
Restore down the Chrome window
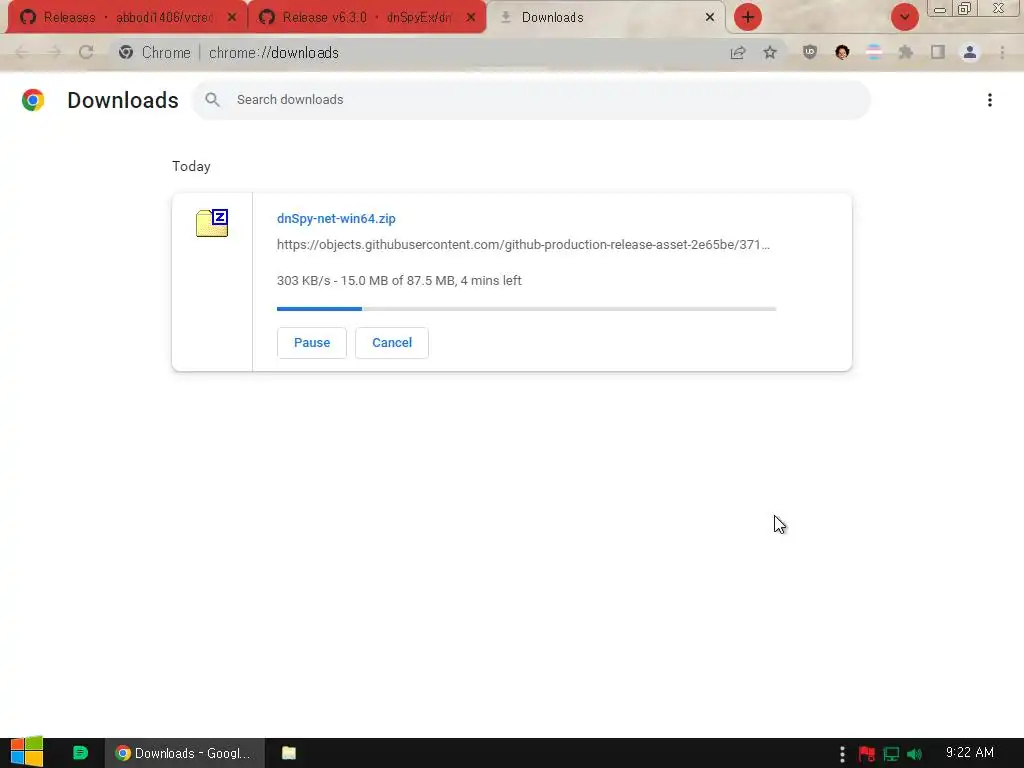click(964, 9)
